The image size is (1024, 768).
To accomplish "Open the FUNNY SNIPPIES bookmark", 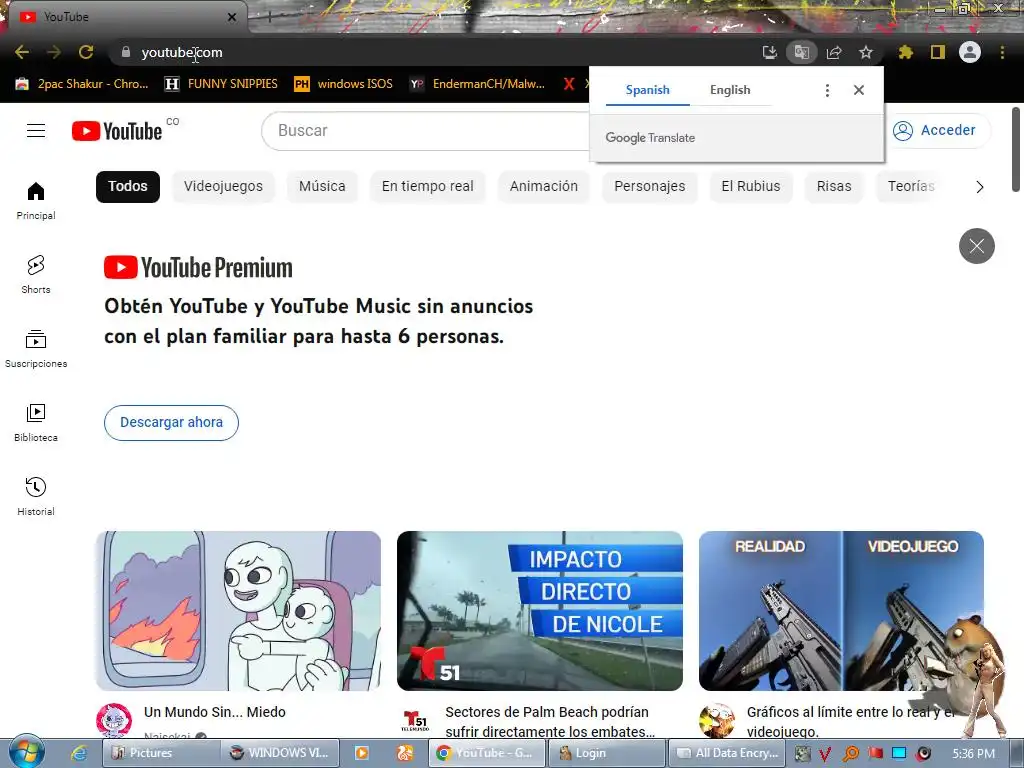I will coord(221,84).
